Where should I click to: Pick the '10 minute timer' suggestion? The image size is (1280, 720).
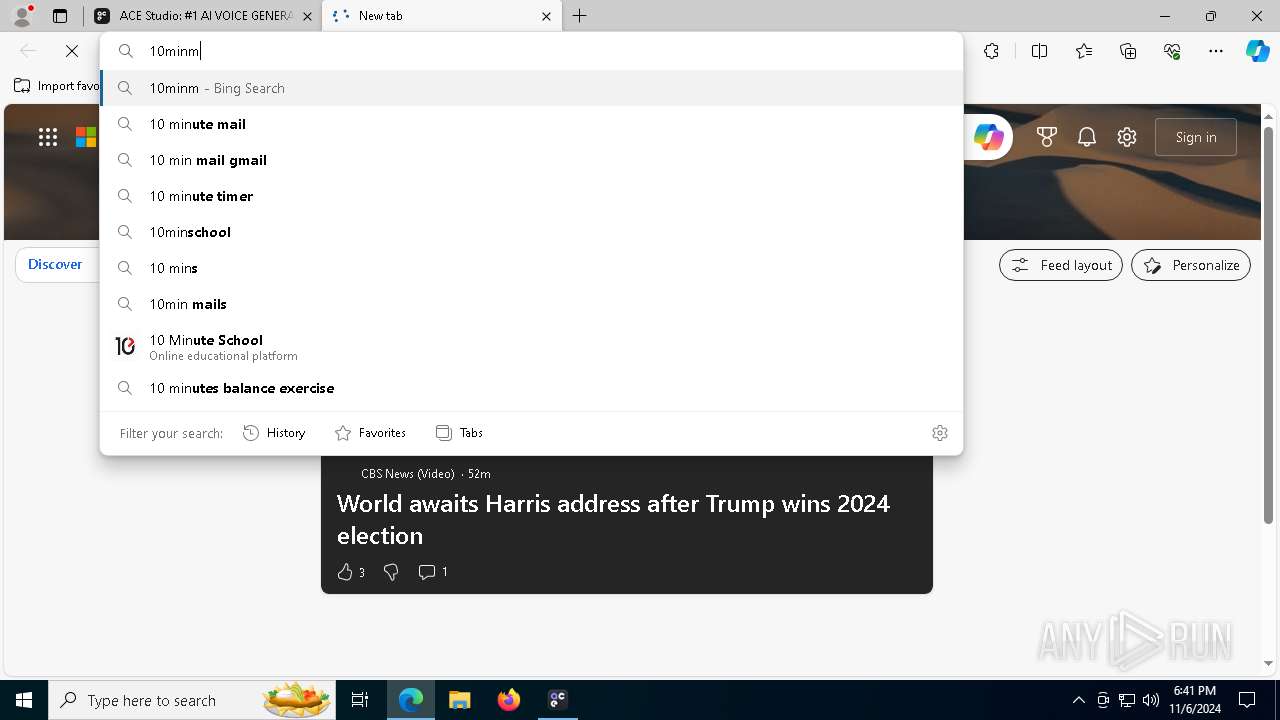click(x=532, y=196)
